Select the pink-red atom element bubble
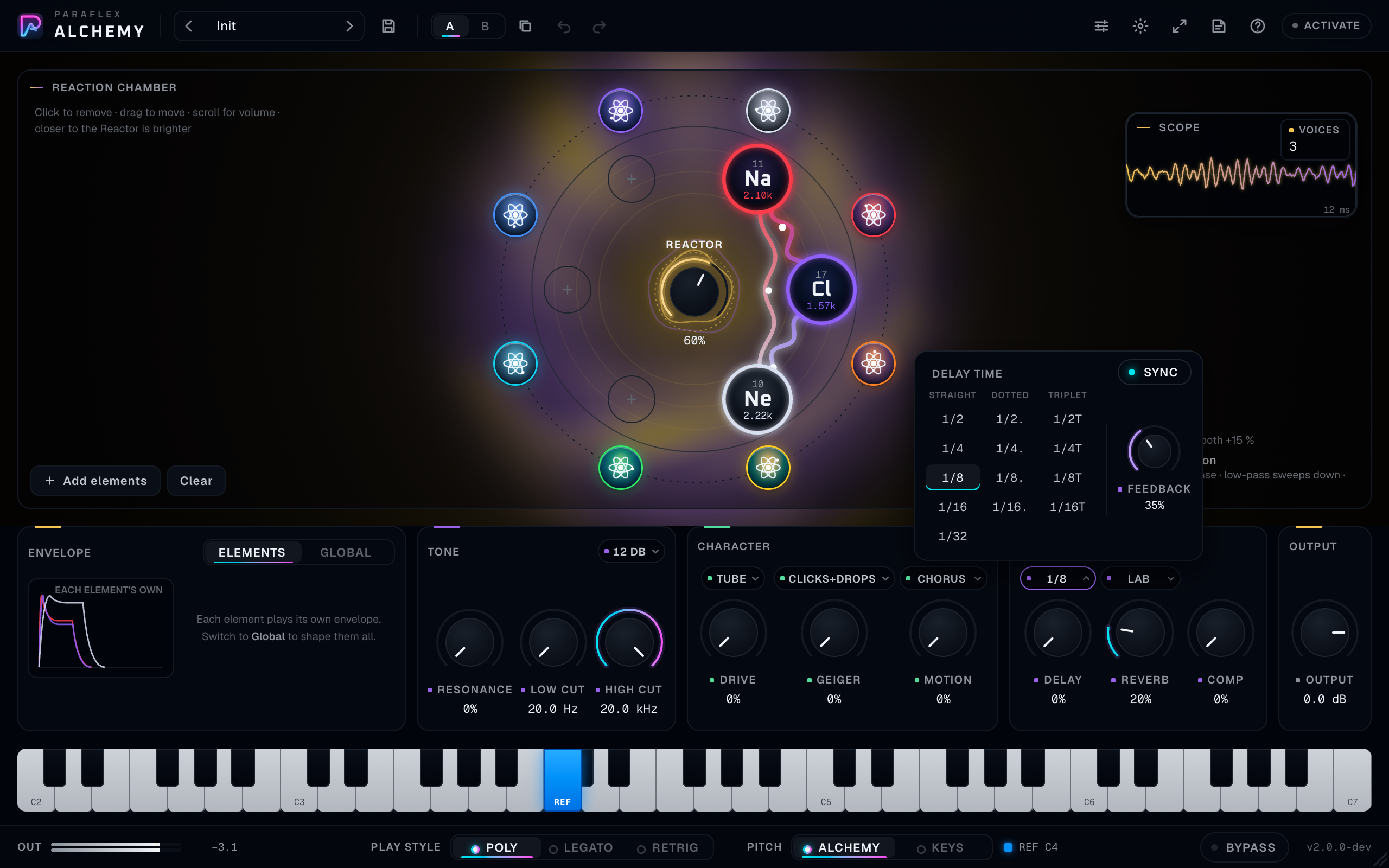Image resolution: width=1389 pixels, height=868 pixels. (873, 215)
